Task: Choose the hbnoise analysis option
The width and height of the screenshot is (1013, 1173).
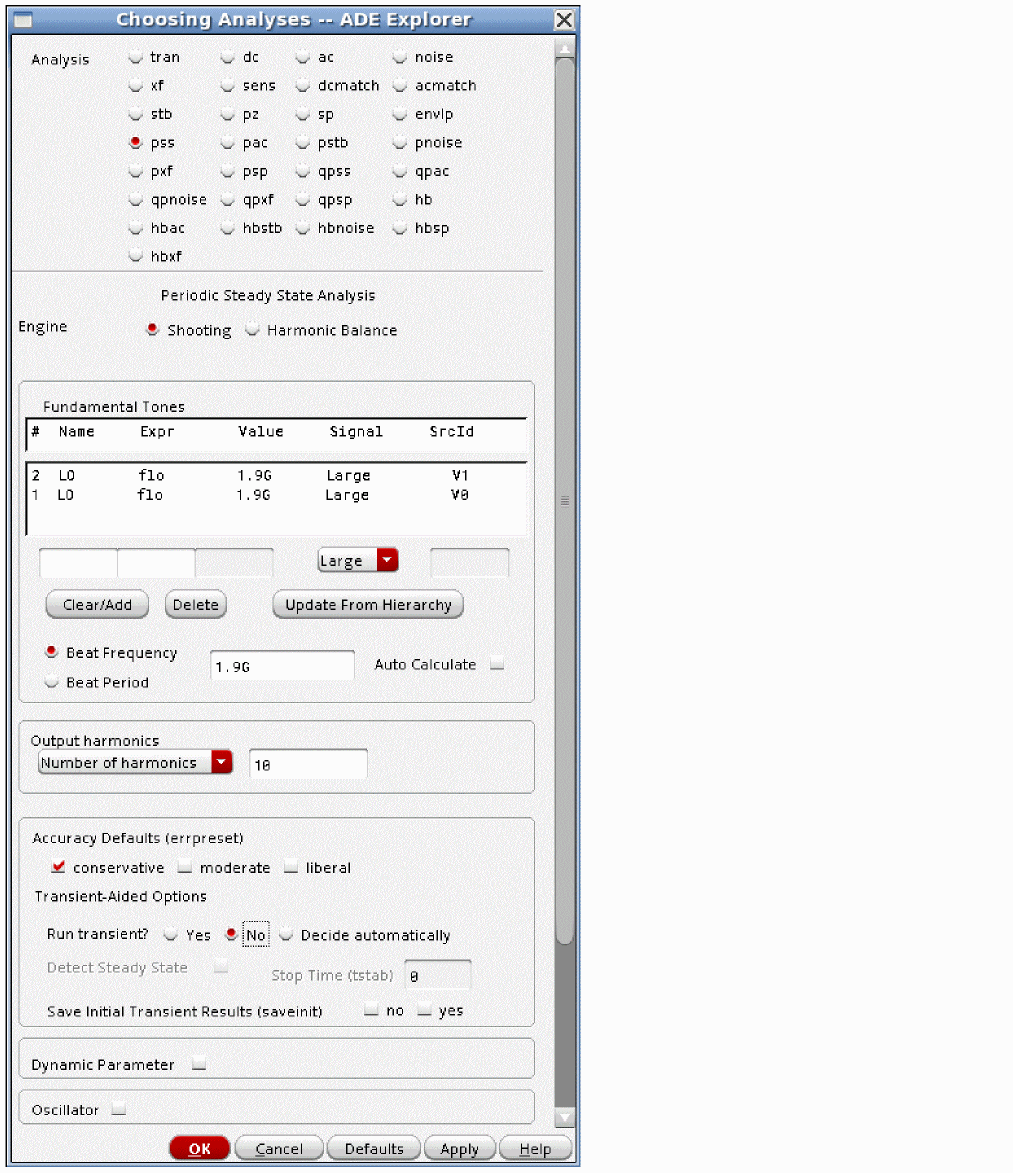Action: coord(302,227)
